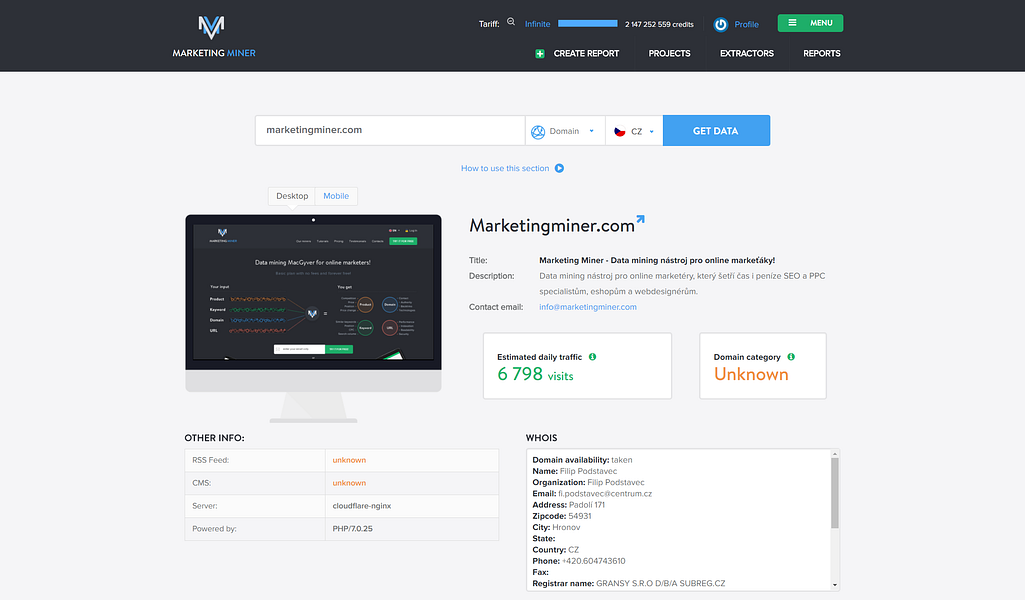Open the EXTRACTORS section
Image resolution: width=1025 pixels, height=600 pixels.
pos(746,54)
